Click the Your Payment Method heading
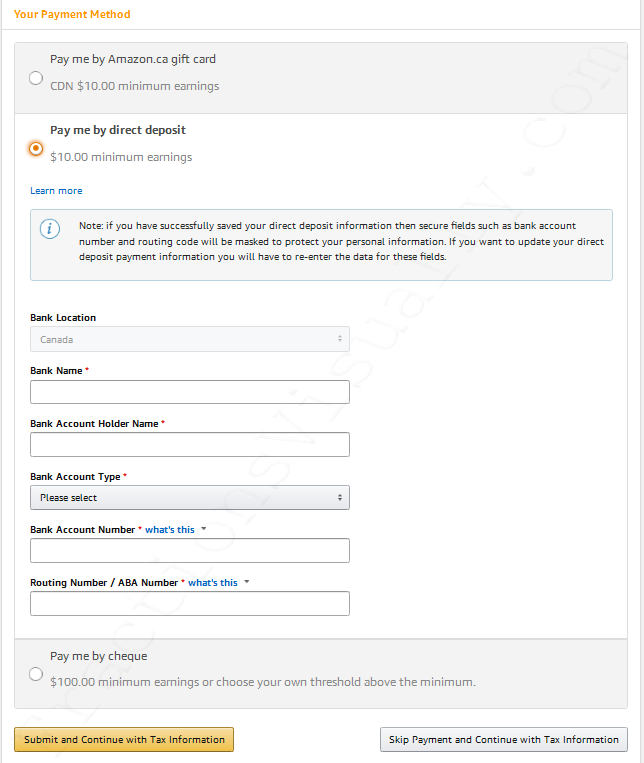 (72, 14)
